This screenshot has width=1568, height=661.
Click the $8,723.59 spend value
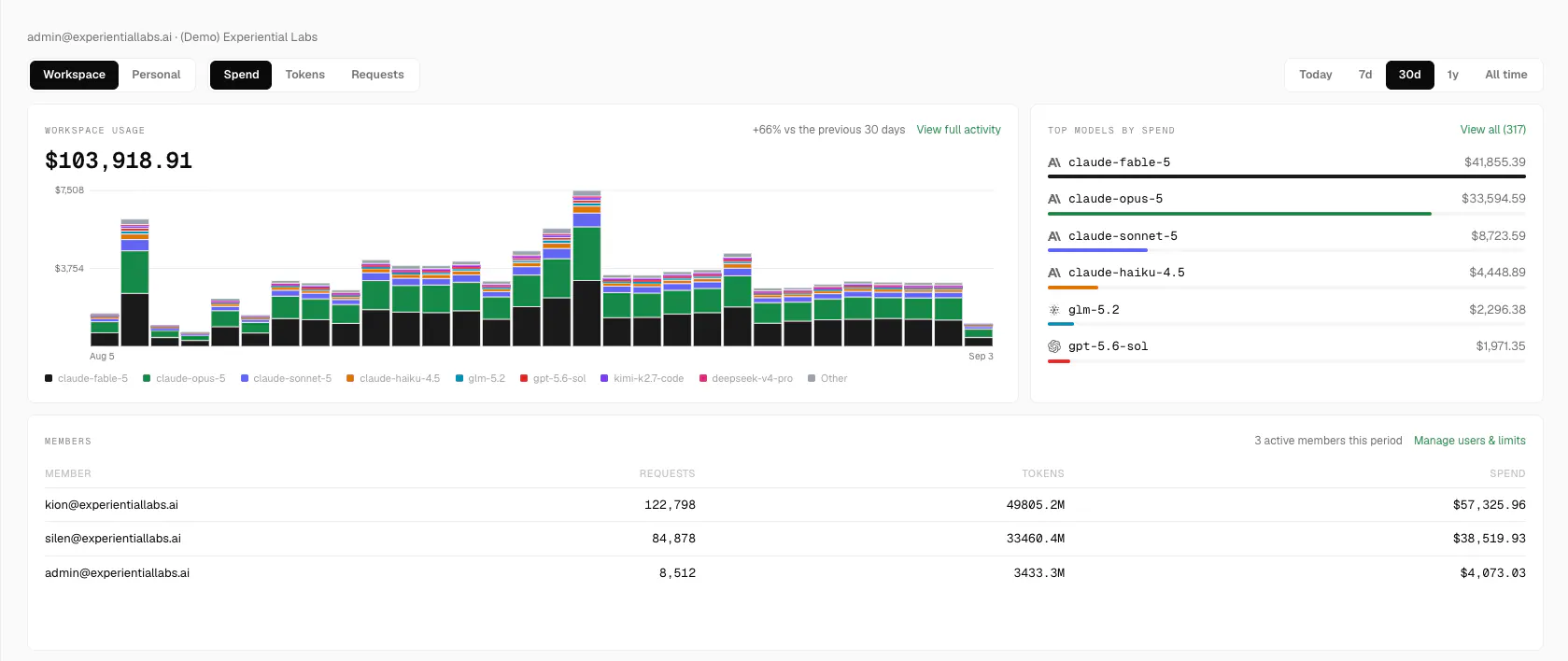click(1498, 236)
